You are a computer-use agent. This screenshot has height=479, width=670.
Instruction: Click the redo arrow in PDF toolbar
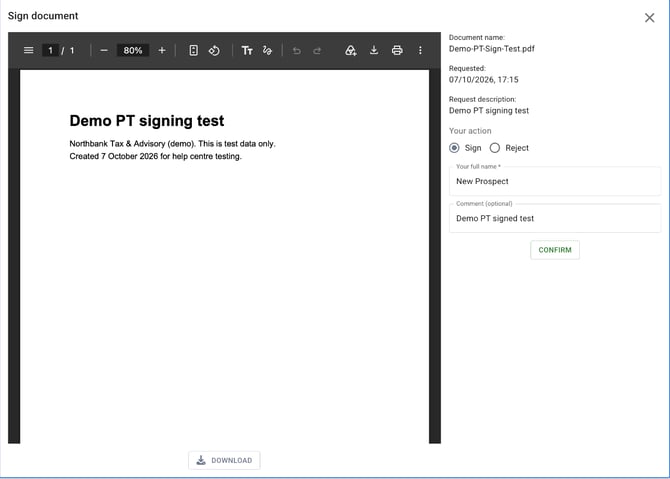[317, 51]
